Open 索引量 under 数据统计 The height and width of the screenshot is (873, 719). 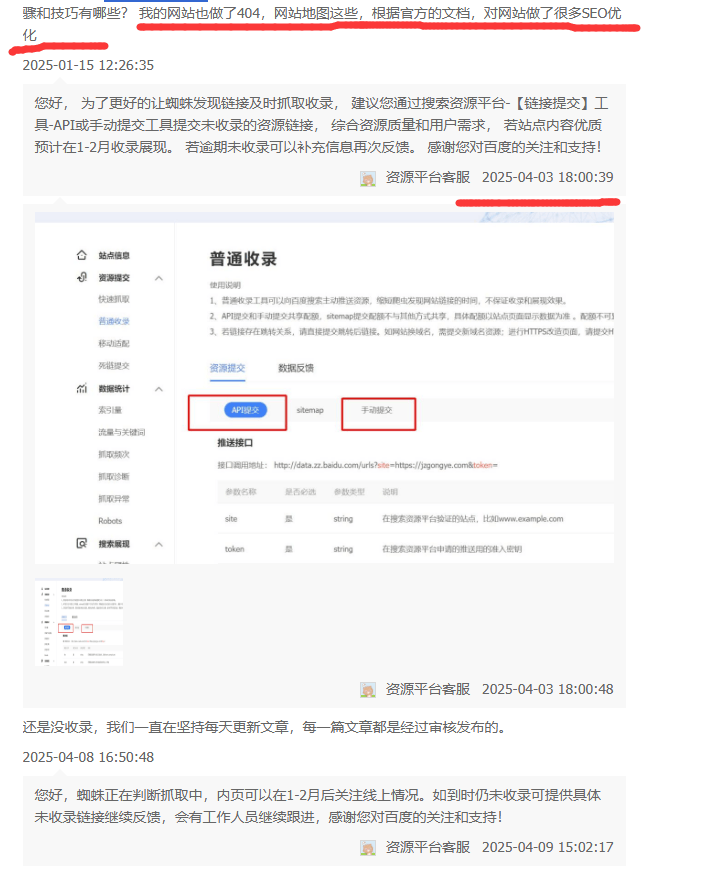click(110, 410)
